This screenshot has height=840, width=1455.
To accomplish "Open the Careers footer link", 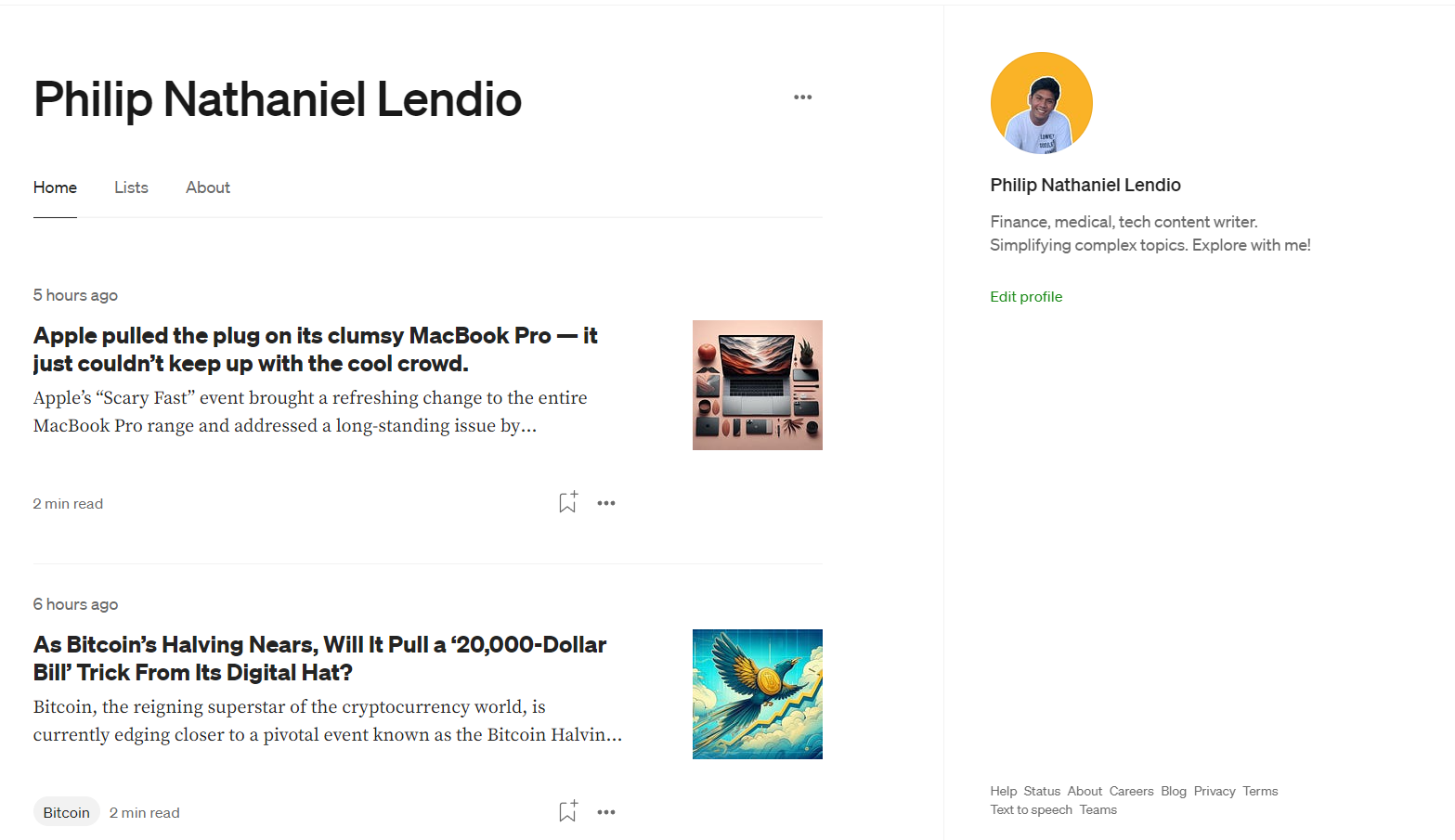I will (1131, 792).
